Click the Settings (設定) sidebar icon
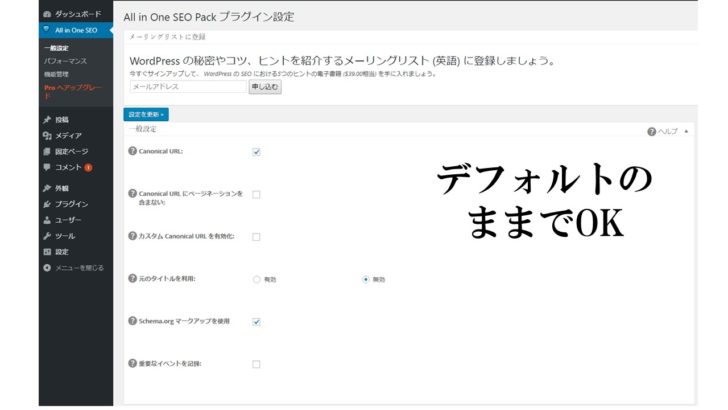The width and height of the screenshot is (728, 410). click(47, 252)
